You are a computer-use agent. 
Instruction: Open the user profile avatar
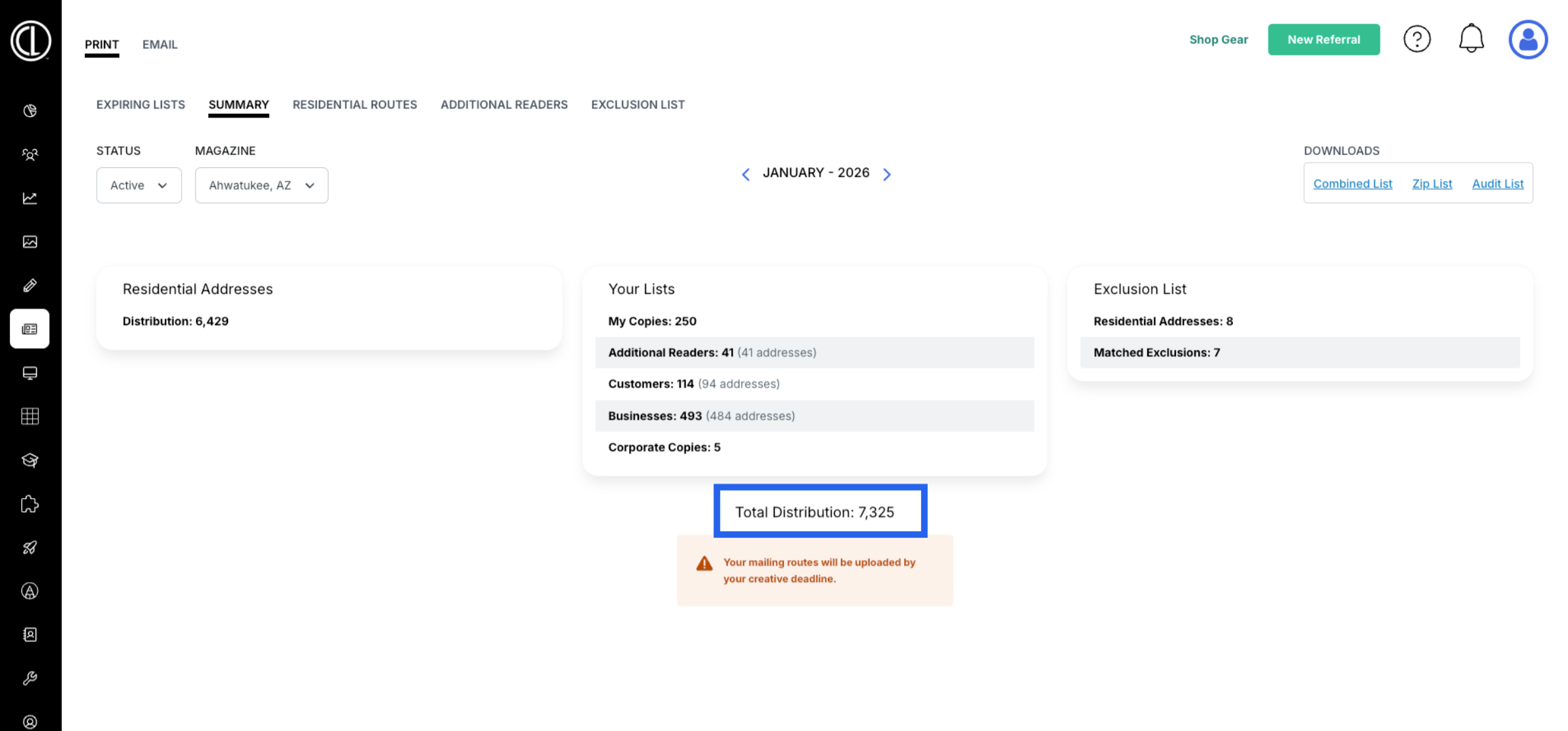(x=1527, y=39)
